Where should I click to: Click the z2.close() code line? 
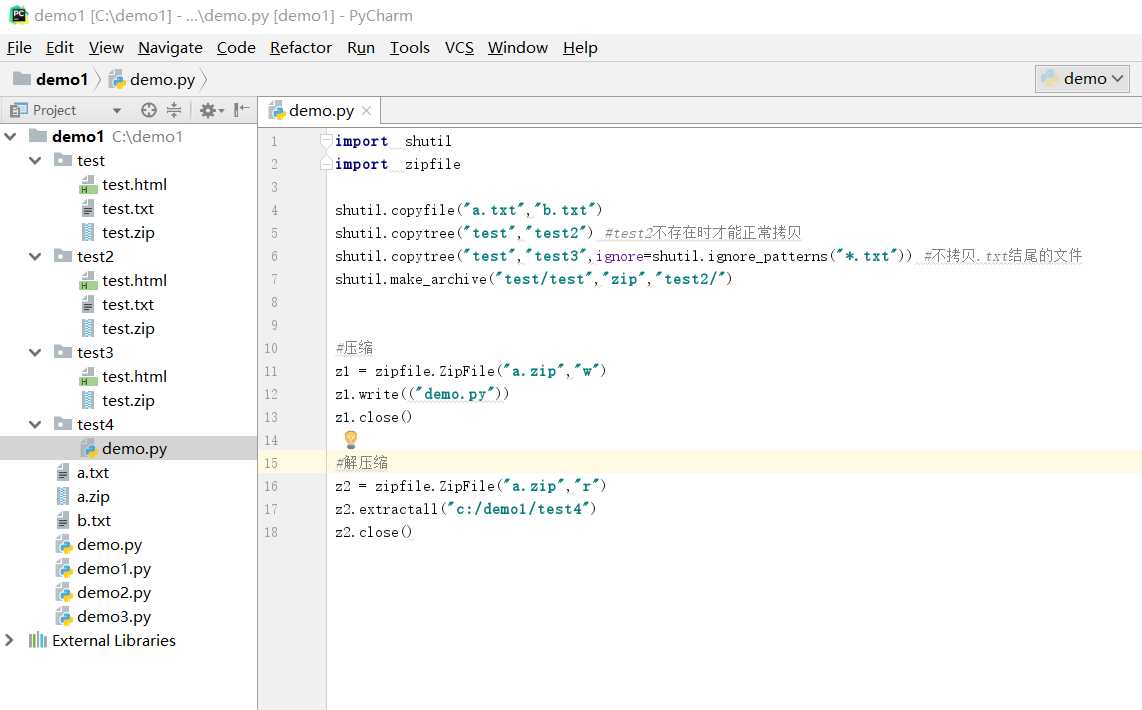(374, 532)
